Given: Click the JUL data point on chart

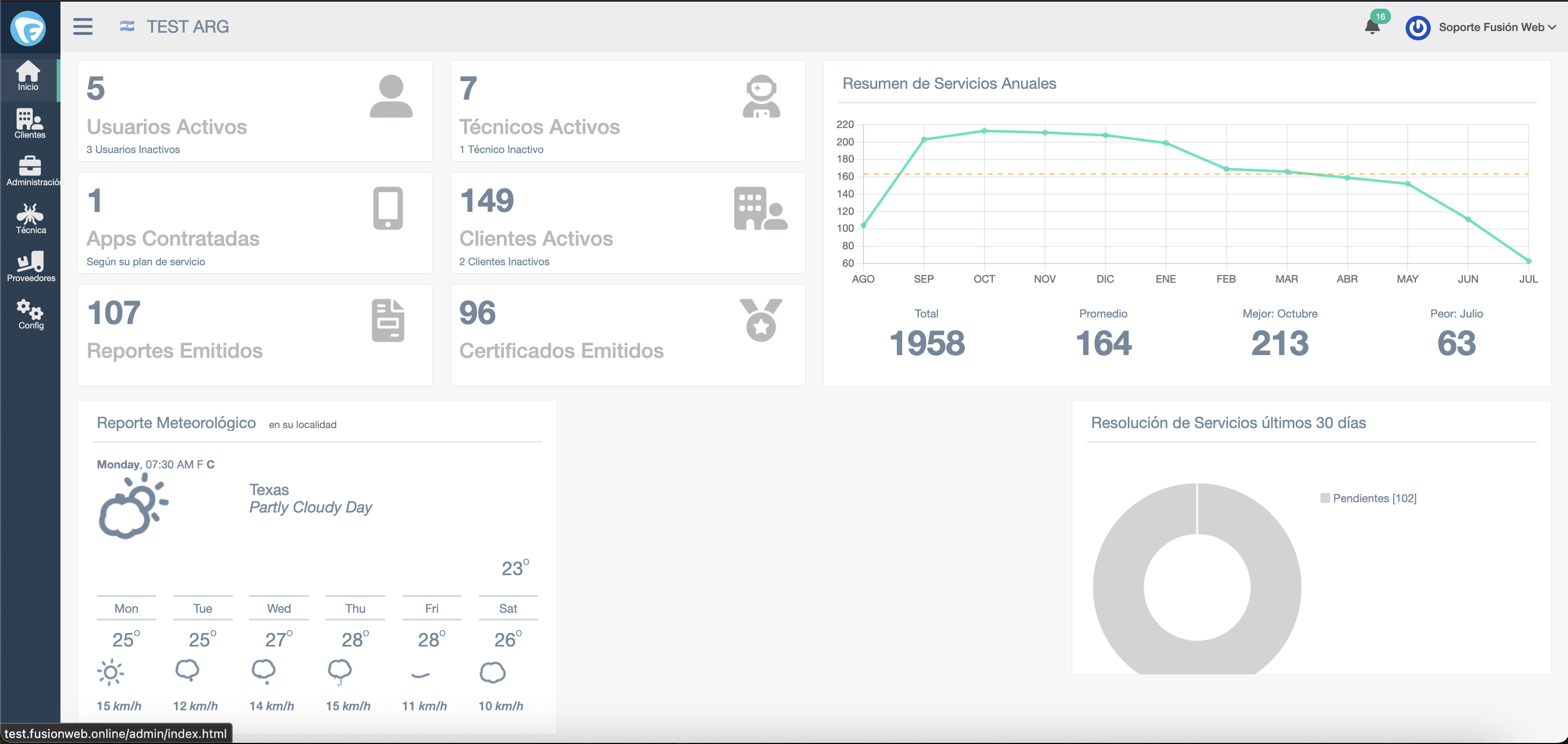Looking at the screenshot, I should 1528,261.
